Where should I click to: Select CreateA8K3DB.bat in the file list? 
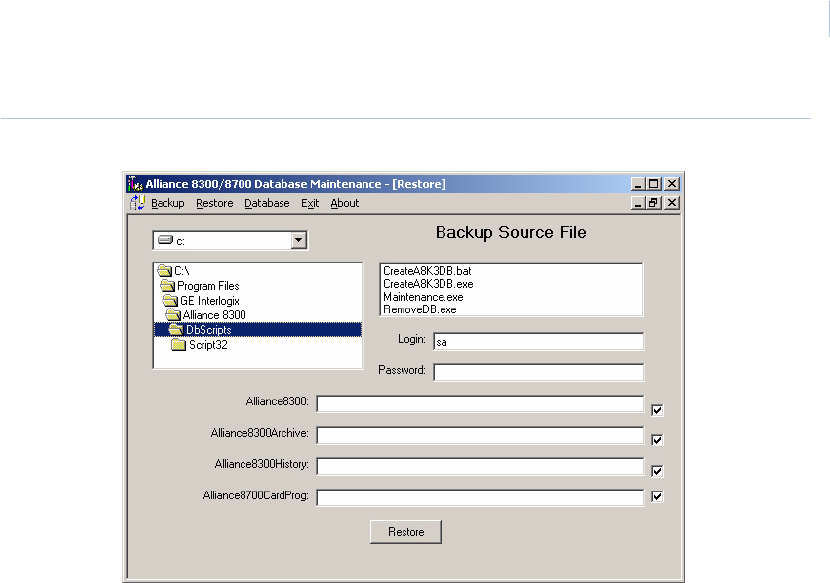tap(427, 271)
